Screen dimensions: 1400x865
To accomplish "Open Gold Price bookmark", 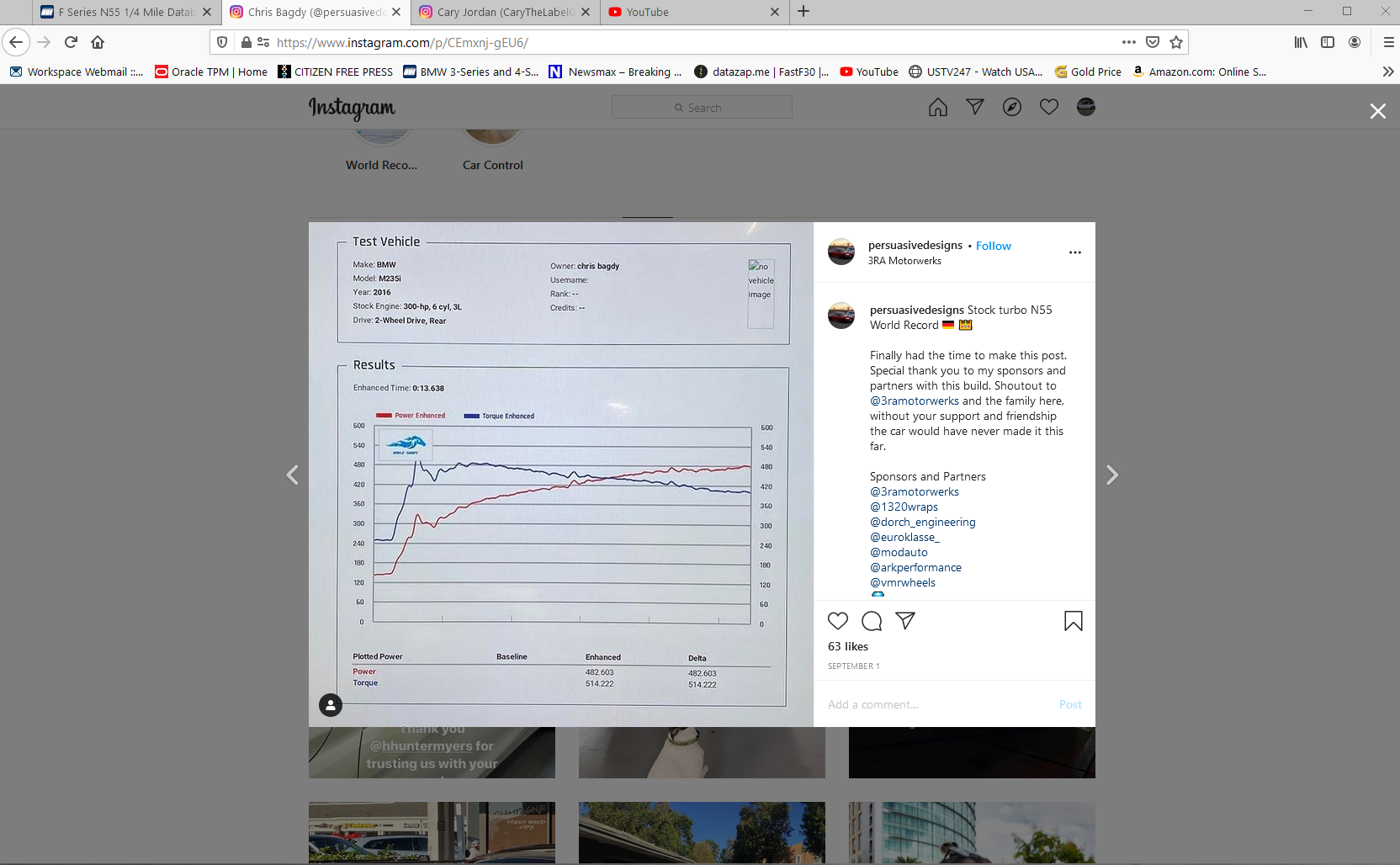I will point(1088,72).
